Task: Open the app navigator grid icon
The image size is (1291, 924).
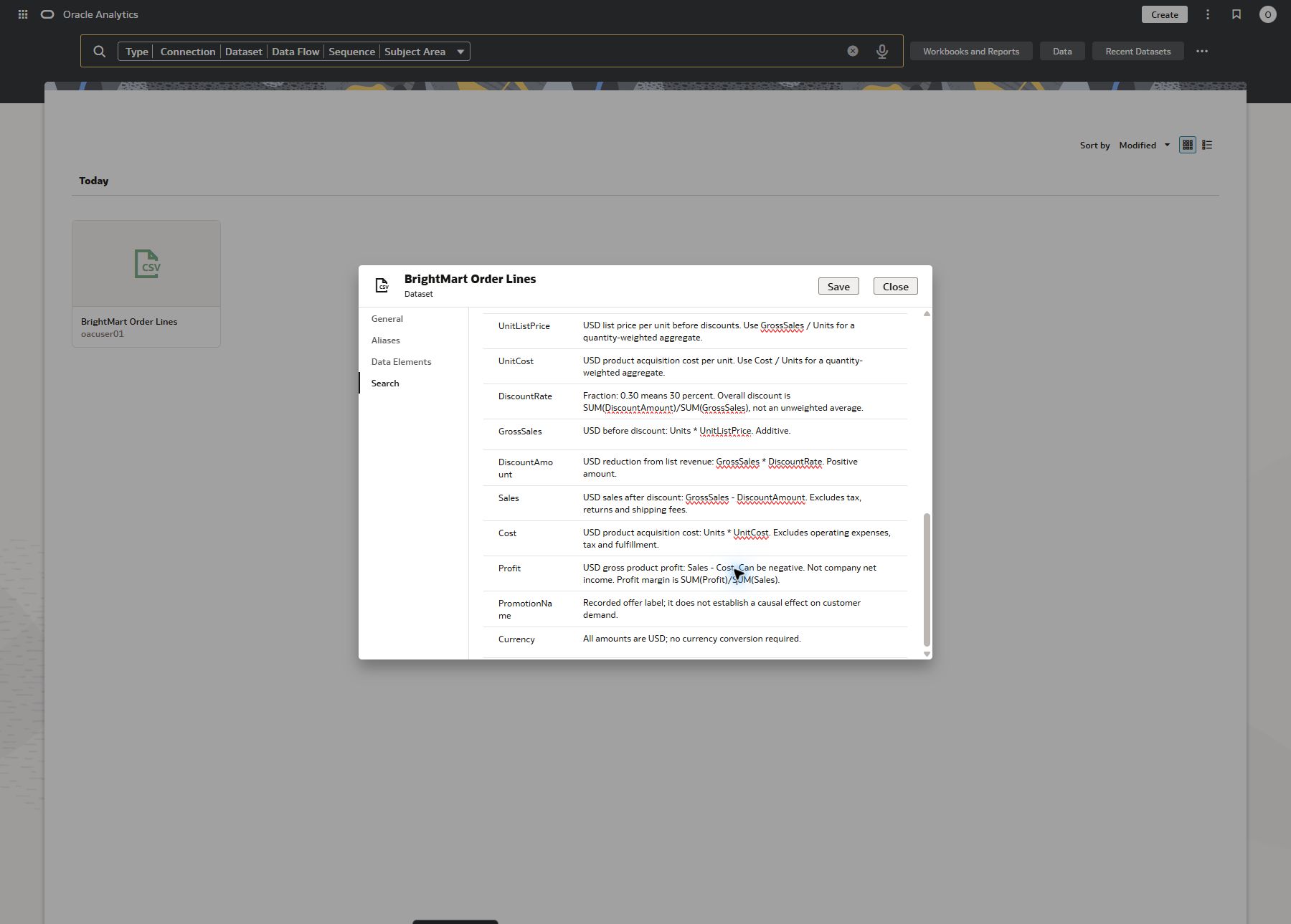Action: (23, 14)
